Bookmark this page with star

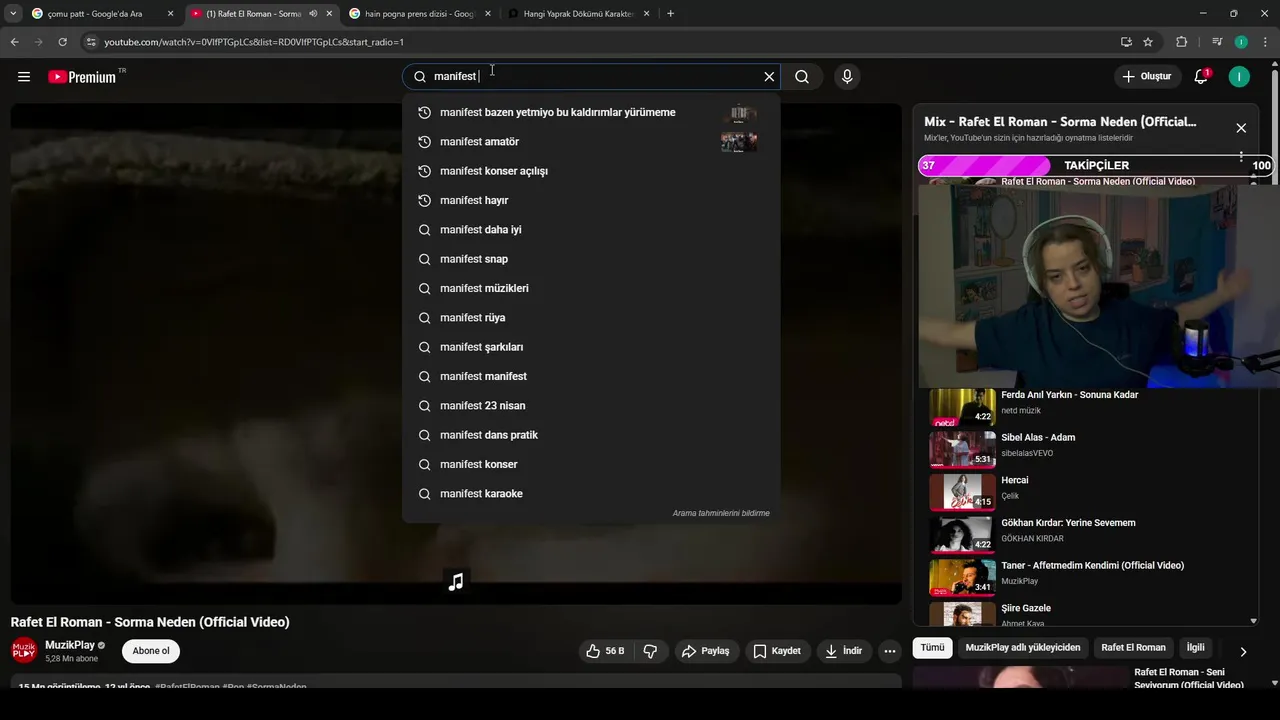pyautogui.click(x=1148, y=42)
